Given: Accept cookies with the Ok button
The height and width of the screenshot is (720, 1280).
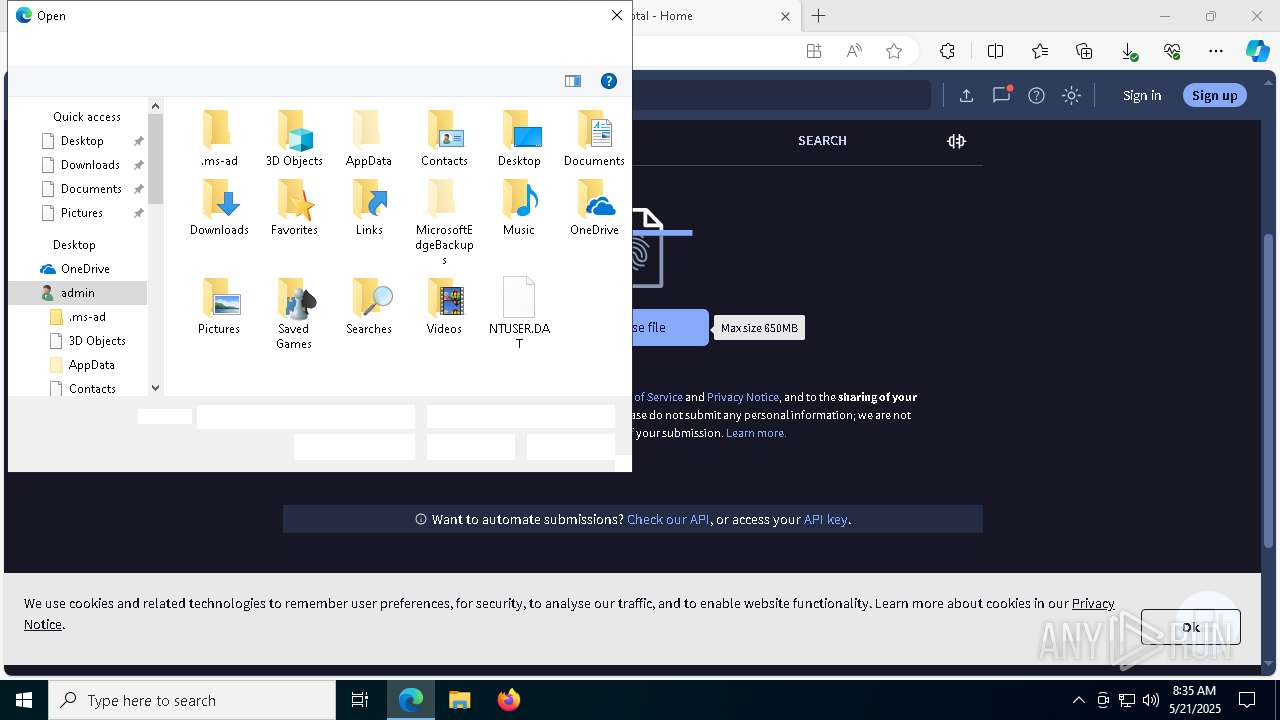Looking at the screenshot, I should tap(1190, 627).
